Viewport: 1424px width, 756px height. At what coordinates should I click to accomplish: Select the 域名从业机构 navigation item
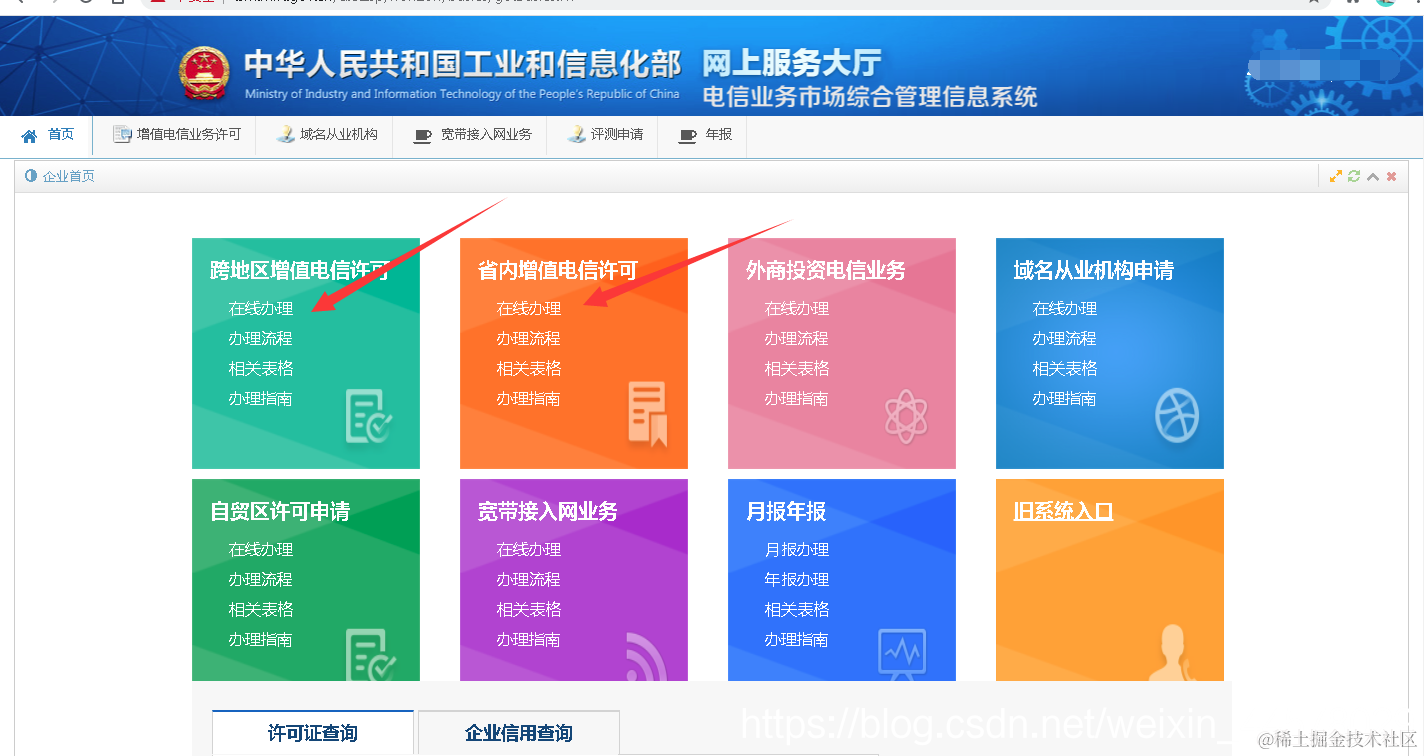pyautogui.click(x=324, y=134)
